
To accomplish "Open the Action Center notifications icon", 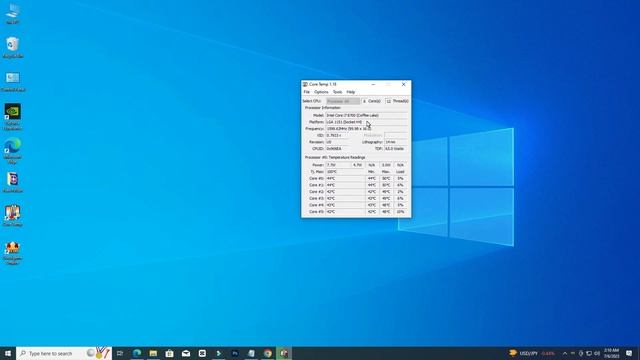I will 629,353.
